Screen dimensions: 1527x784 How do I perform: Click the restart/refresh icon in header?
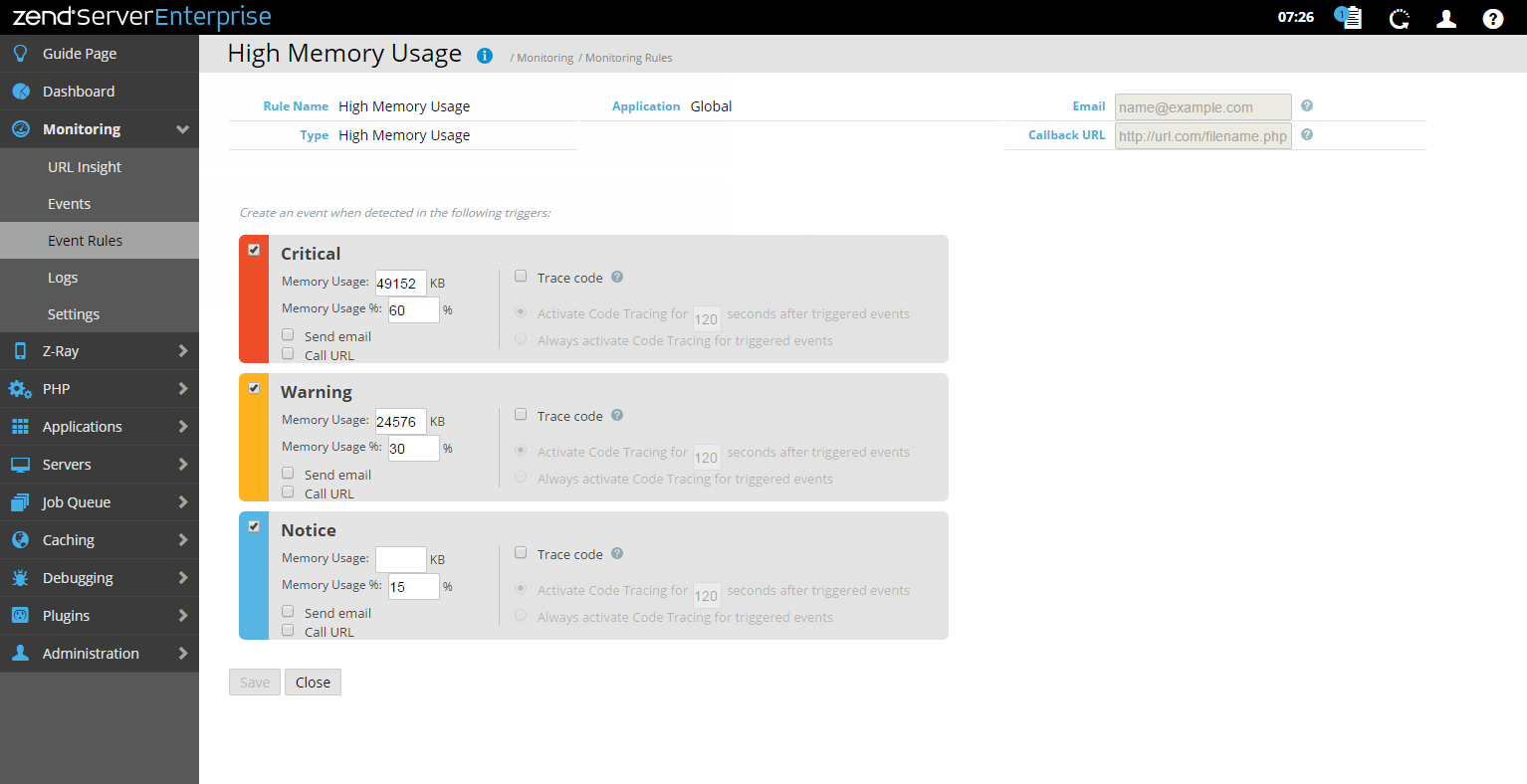click(x=1399, y=18)
